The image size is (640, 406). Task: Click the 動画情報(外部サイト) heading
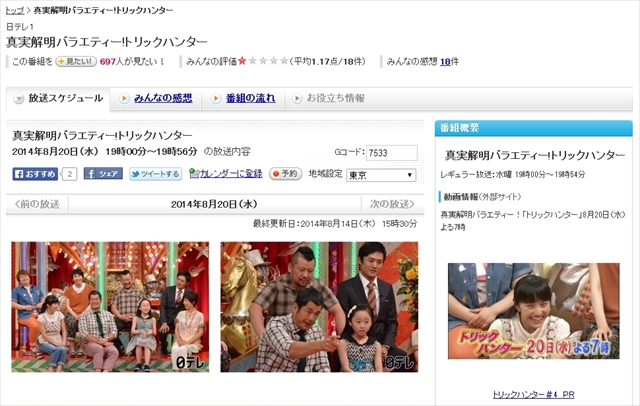pyautogui.click(x=482, y=197)
